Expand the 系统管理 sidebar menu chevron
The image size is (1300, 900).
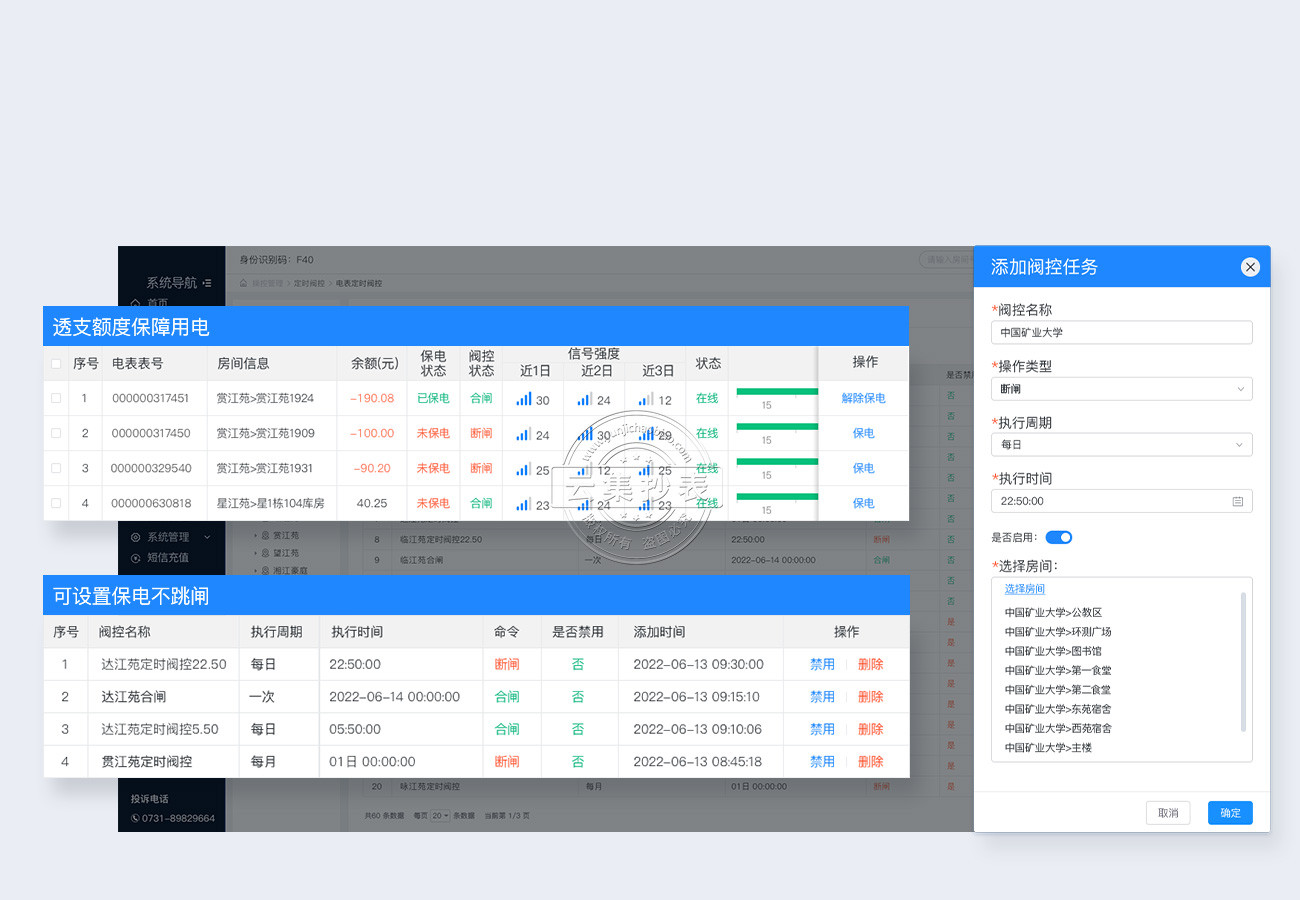(x=207, y=537)
